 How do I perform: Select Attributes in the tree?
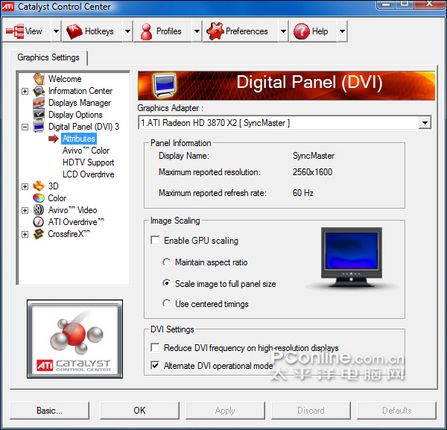point(79,138)
